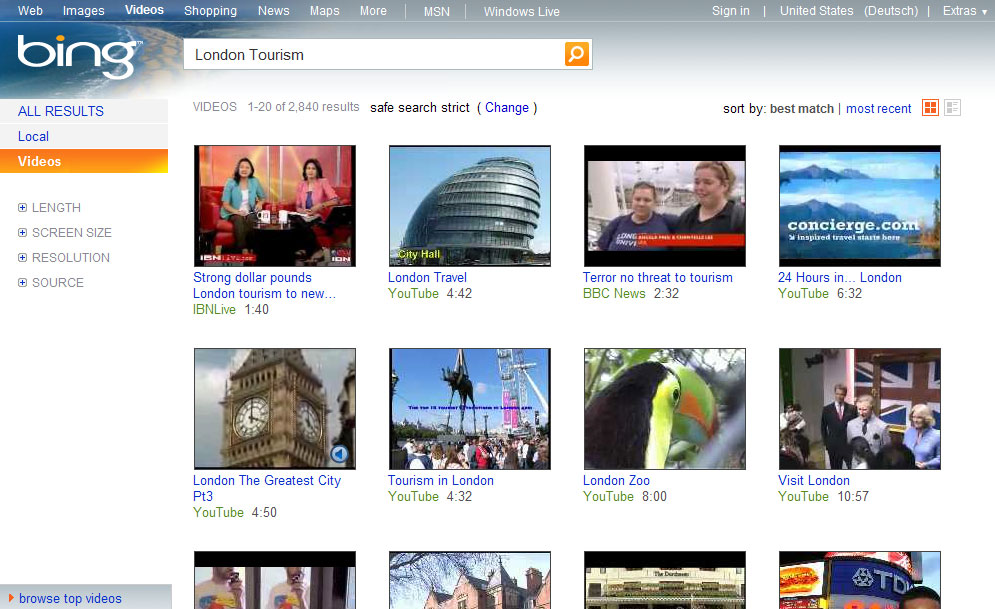Click YouTube source under London Travel
The height and width of the screenshot is (609, 995).
[413, 293]
